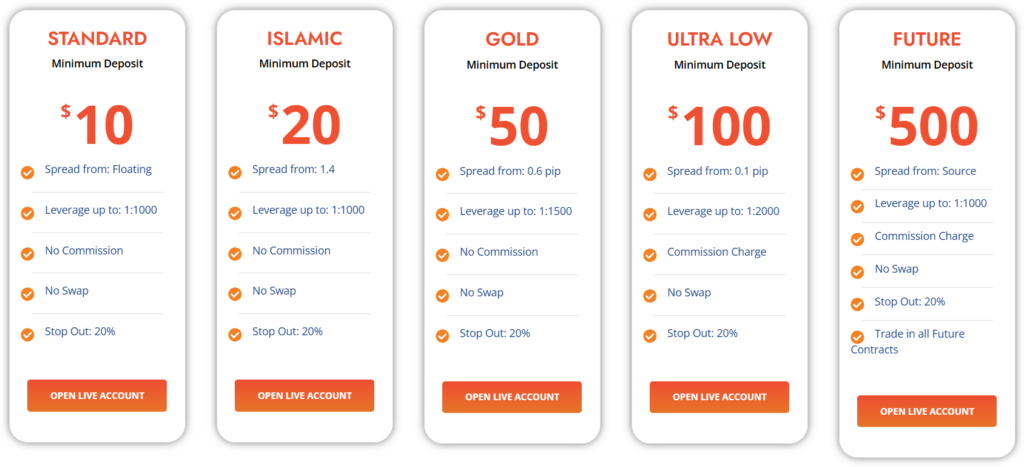
Task: Click the checkmark icon beside Spread from: Floating
Action: coord(28,172)
